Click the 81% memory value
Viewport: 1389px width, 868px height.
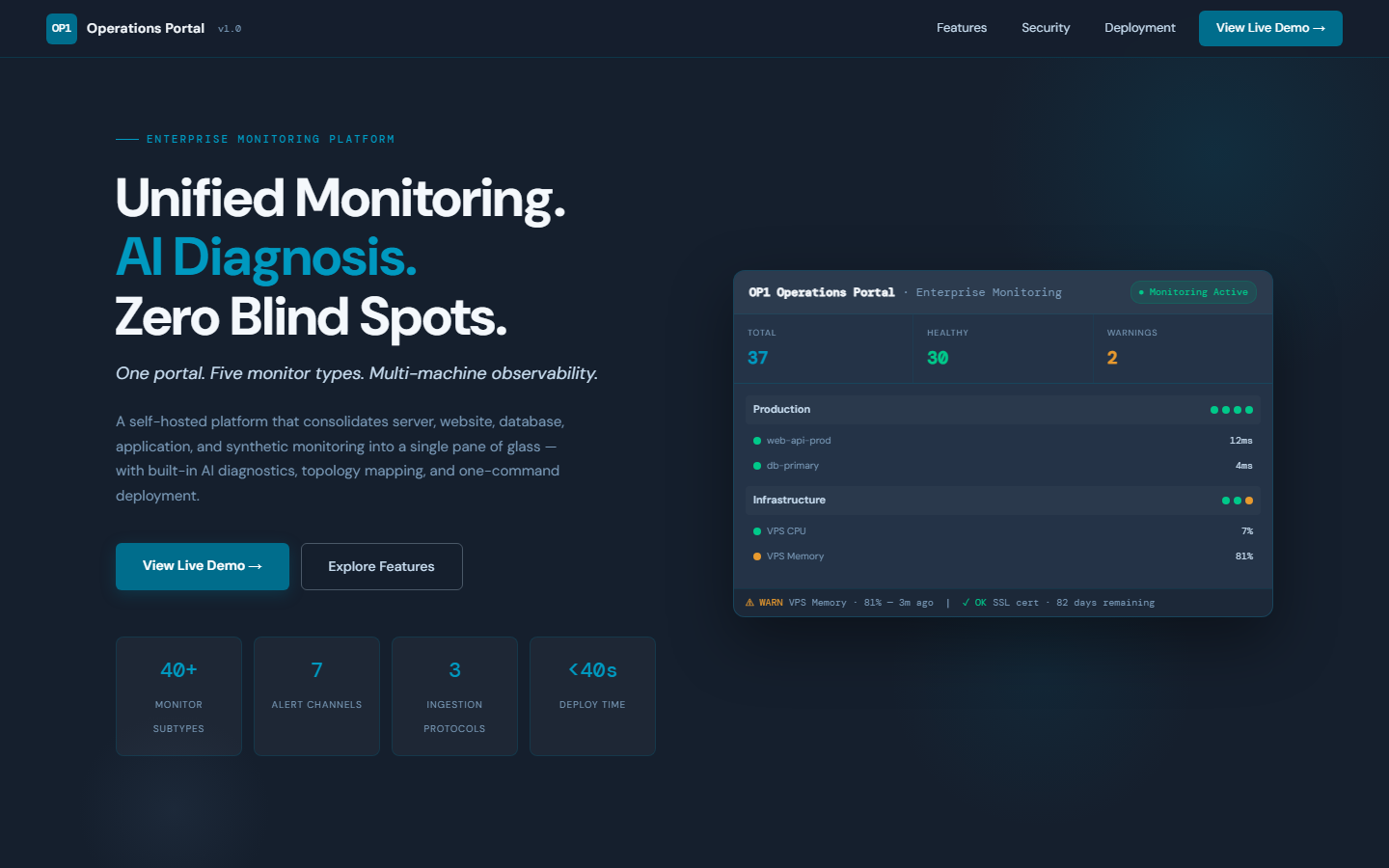coord(1244,556)
